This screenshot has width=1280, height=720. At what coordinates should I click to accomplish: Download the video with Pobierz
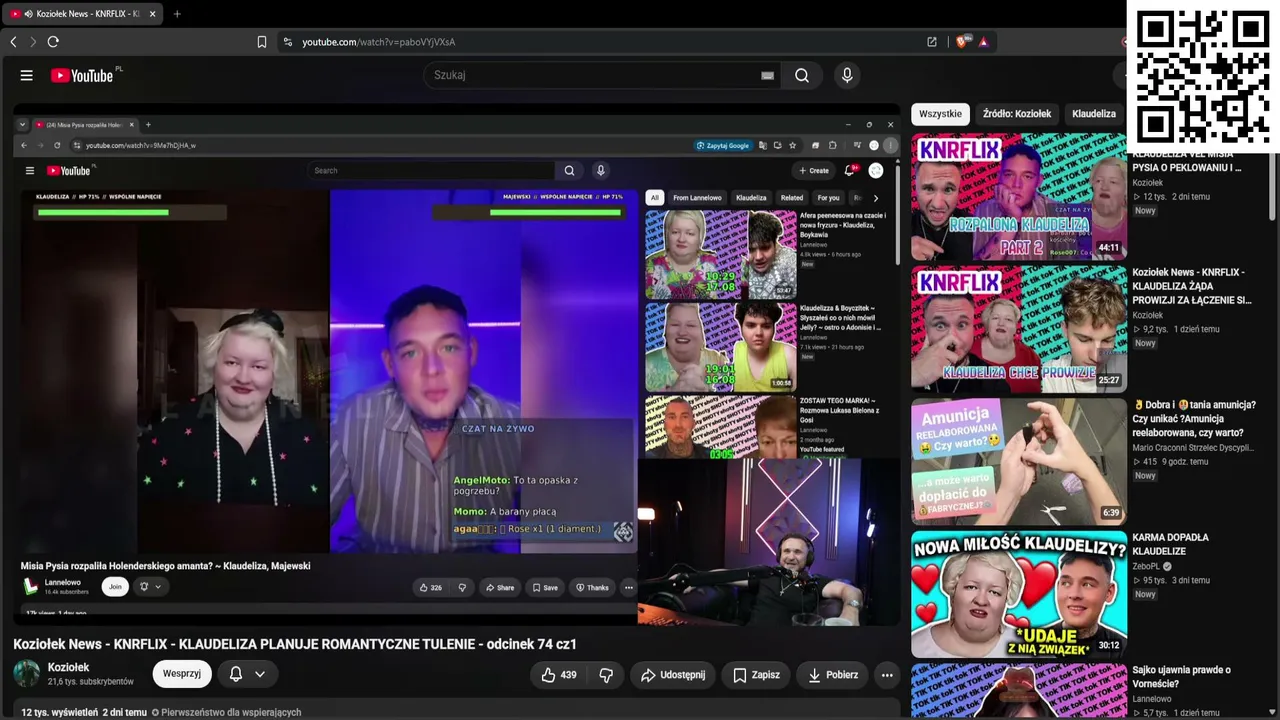coord(832,675)
